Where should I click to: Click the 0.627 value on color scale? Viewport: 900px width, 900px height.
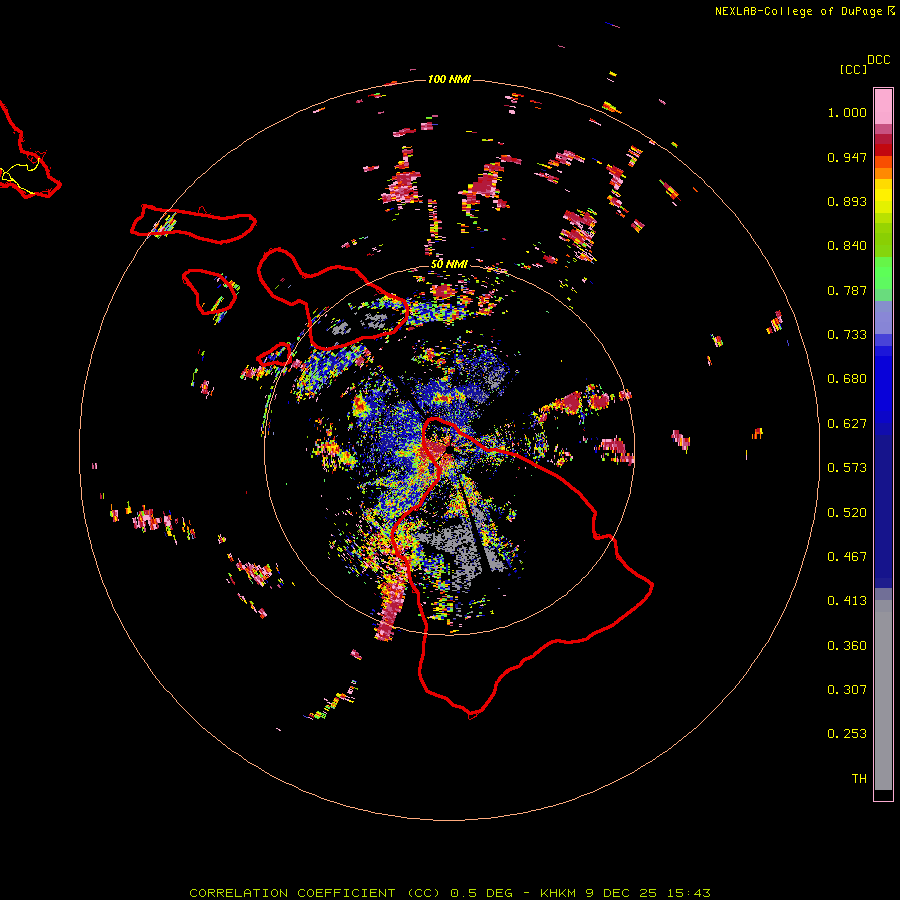847,424
